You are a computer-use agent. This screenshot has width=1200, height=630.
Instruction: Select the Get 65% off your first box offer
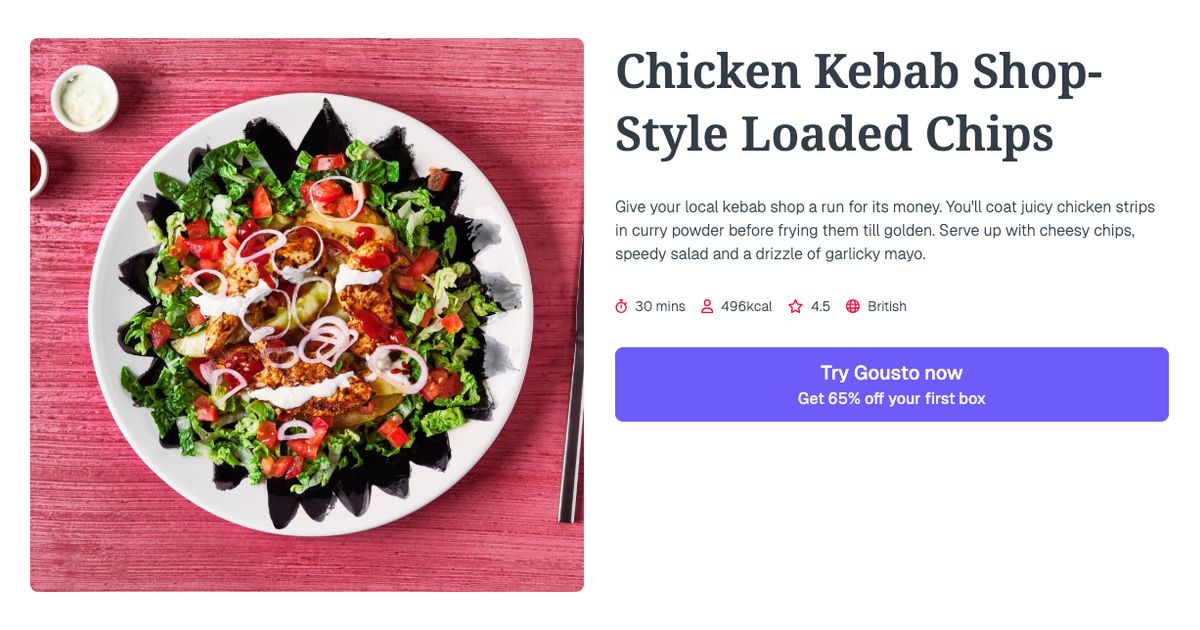coord(891,397)
